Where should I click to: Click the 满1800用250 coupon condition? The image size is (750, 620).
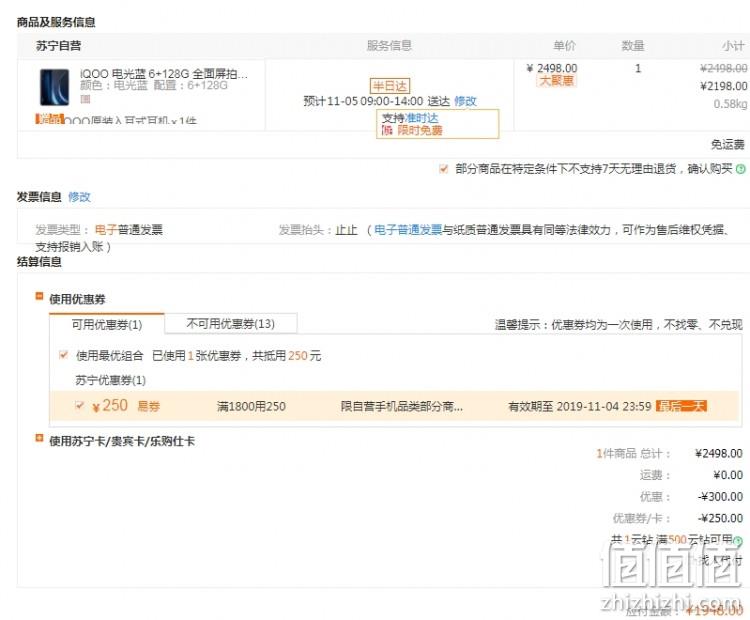click(x=251, y=407)
